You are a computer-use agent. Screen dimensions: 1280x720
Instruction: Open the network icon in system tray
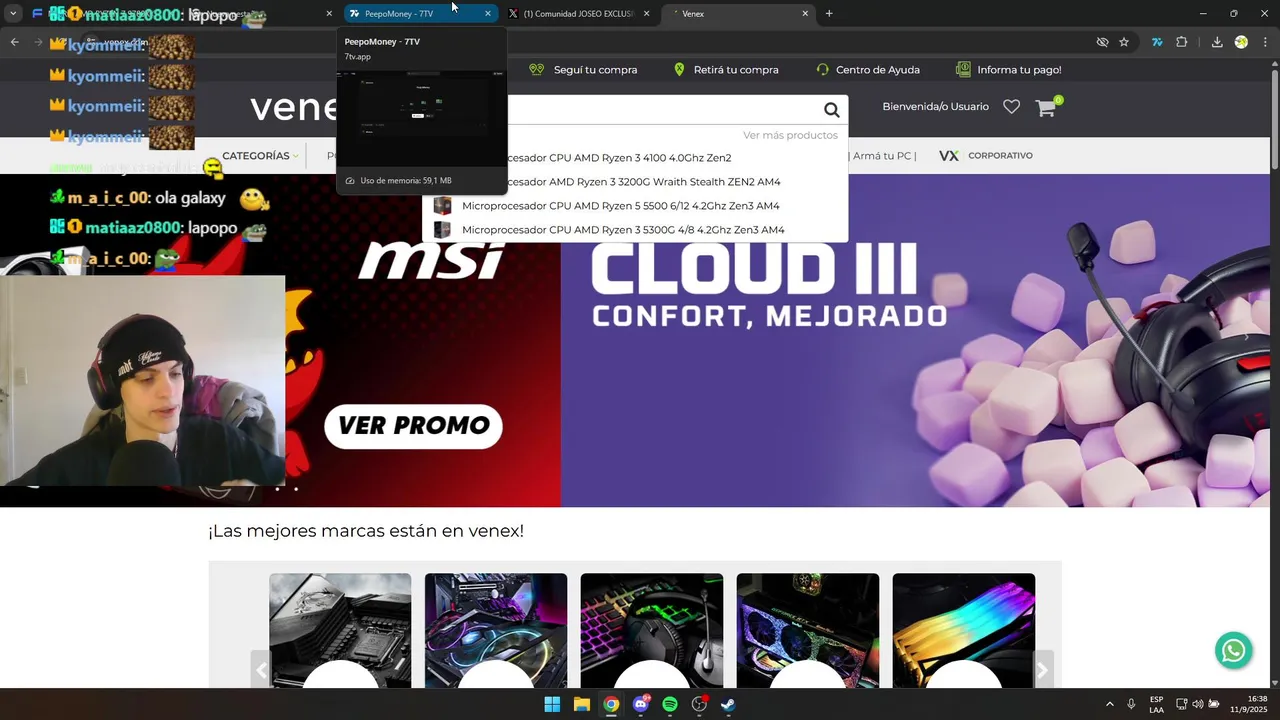(x=1181, y=704)
